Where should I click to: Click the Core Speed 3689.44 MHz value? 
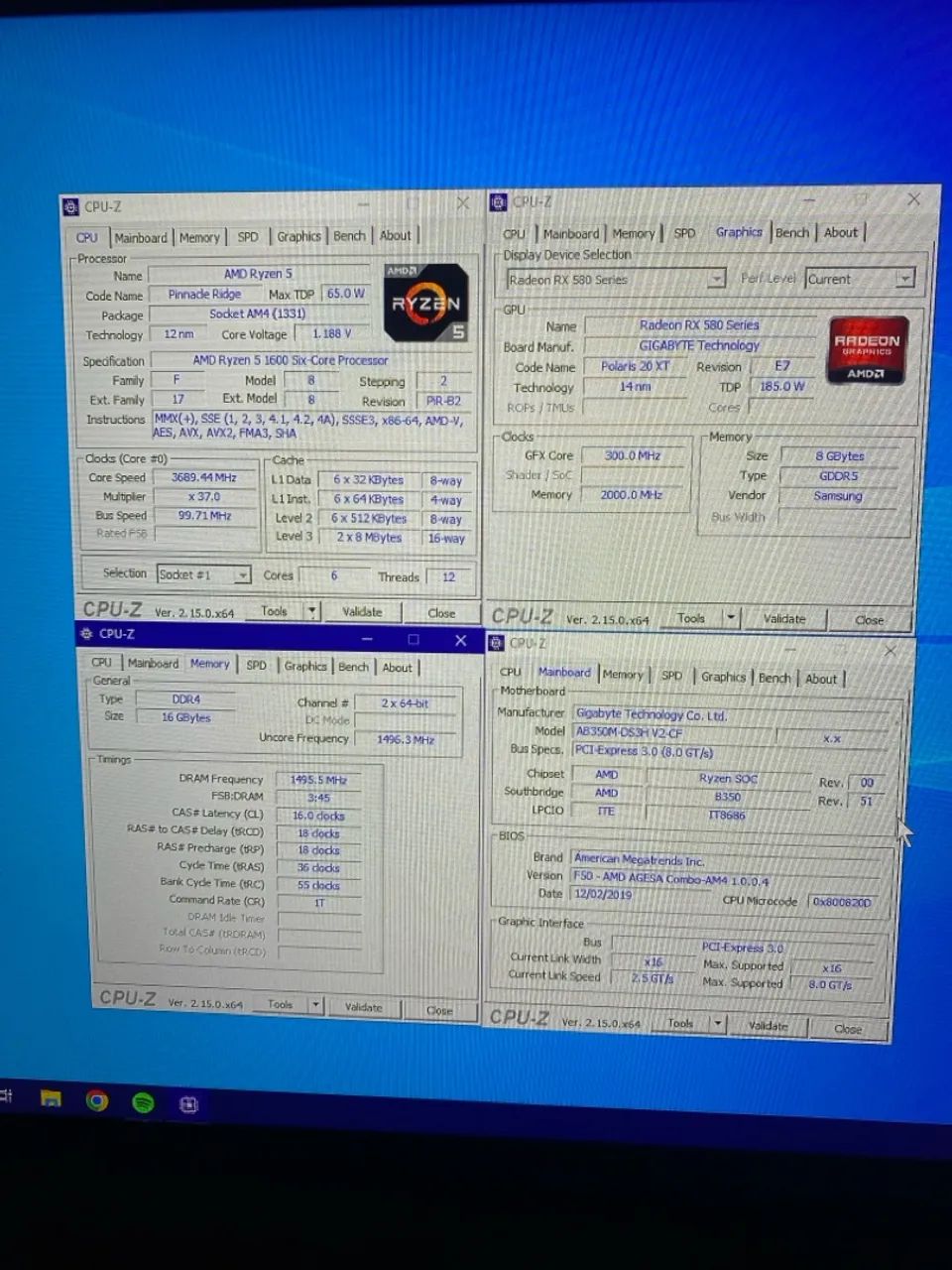pyautogui.click(x=204, y=477)
